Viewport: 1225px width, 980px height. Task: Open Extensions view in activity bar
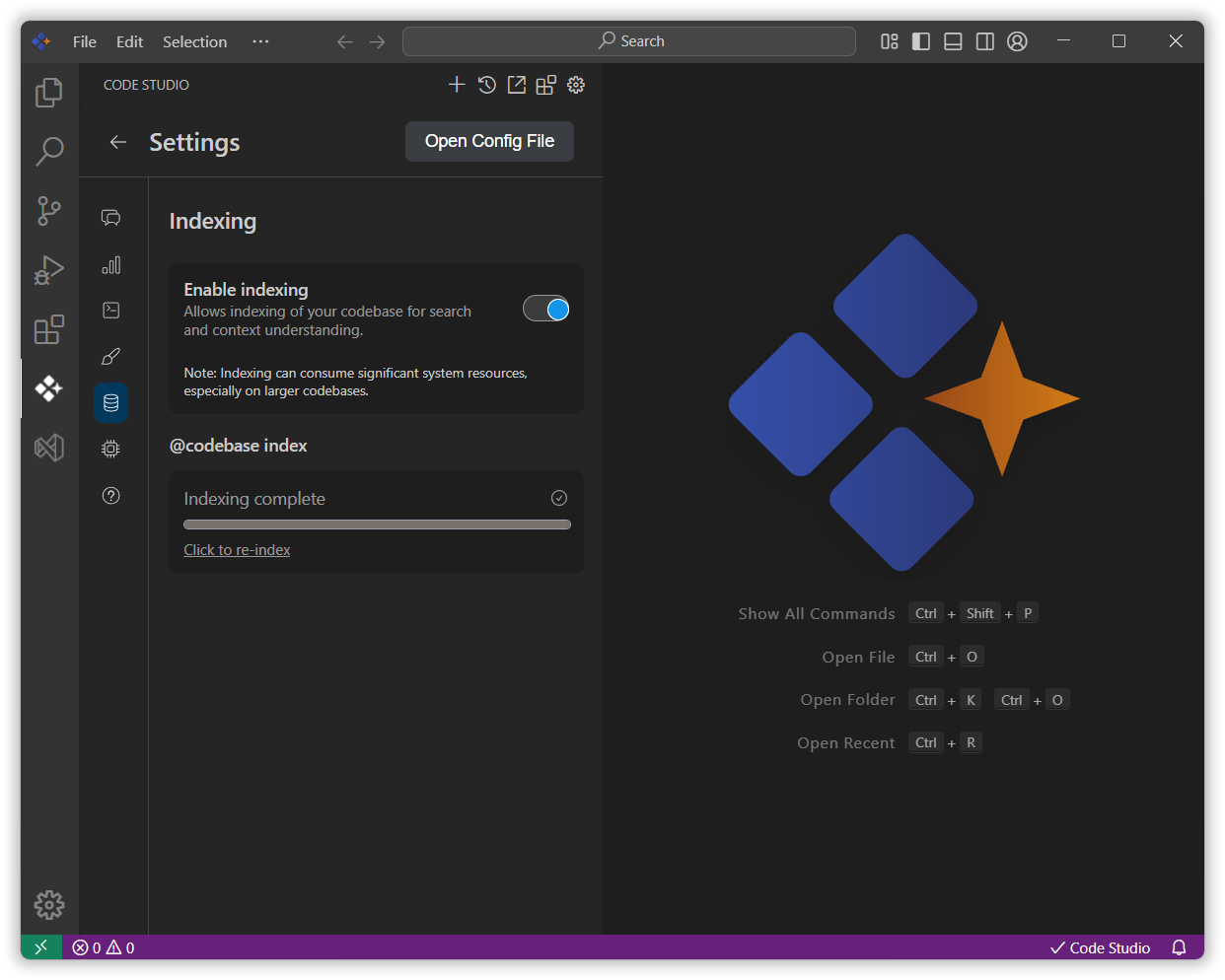pyautogui.click(x=49, y=329)
